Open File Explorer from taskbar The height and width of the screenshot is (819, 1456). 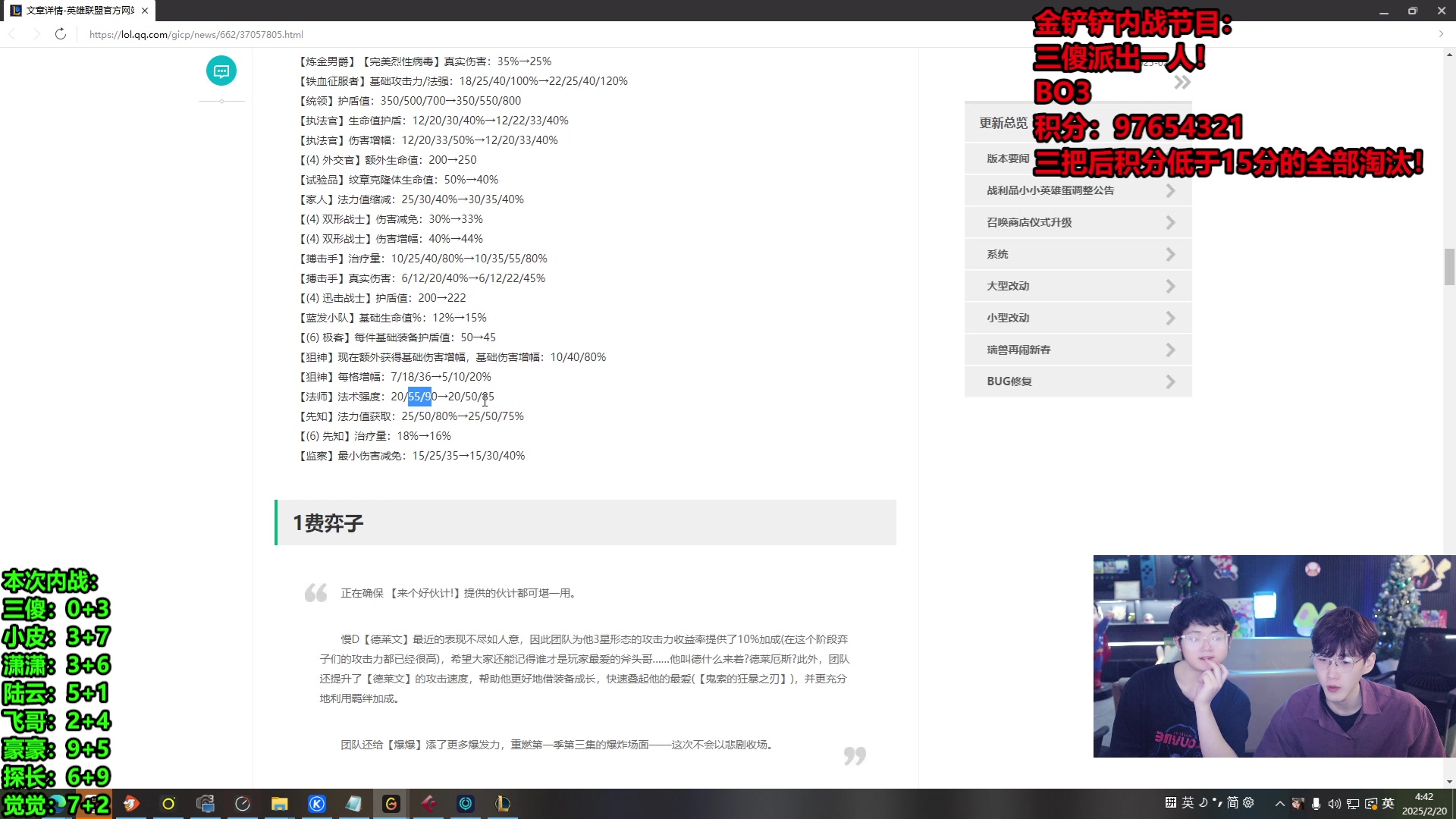tap(280, 804)
